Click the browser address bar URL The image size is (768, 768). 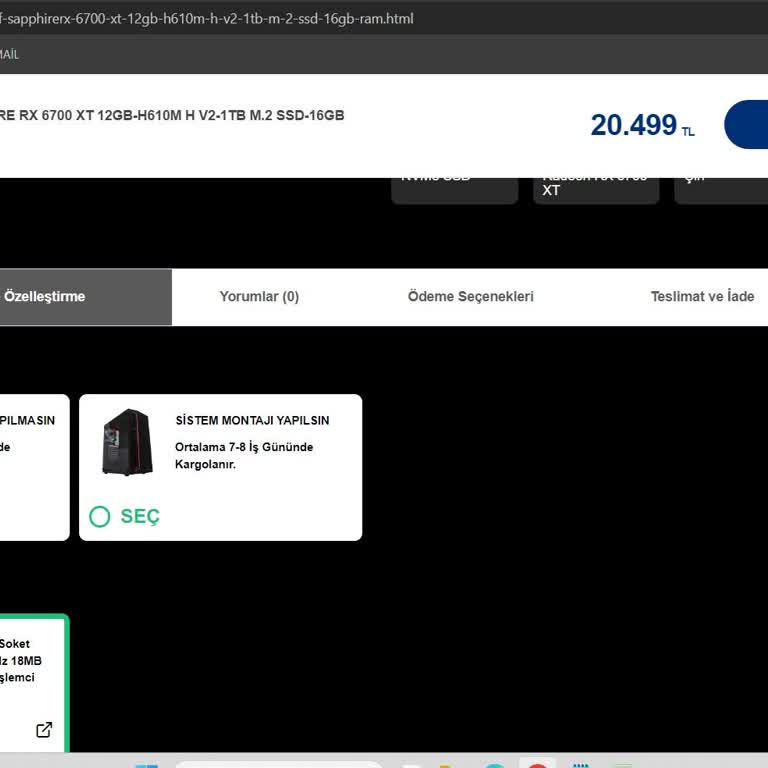point(207,19)
